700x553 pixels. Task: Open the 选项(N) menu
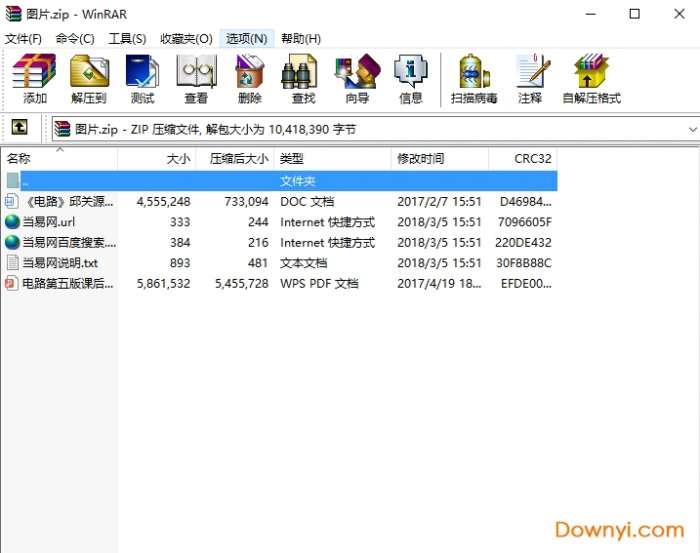pos(246,39)
